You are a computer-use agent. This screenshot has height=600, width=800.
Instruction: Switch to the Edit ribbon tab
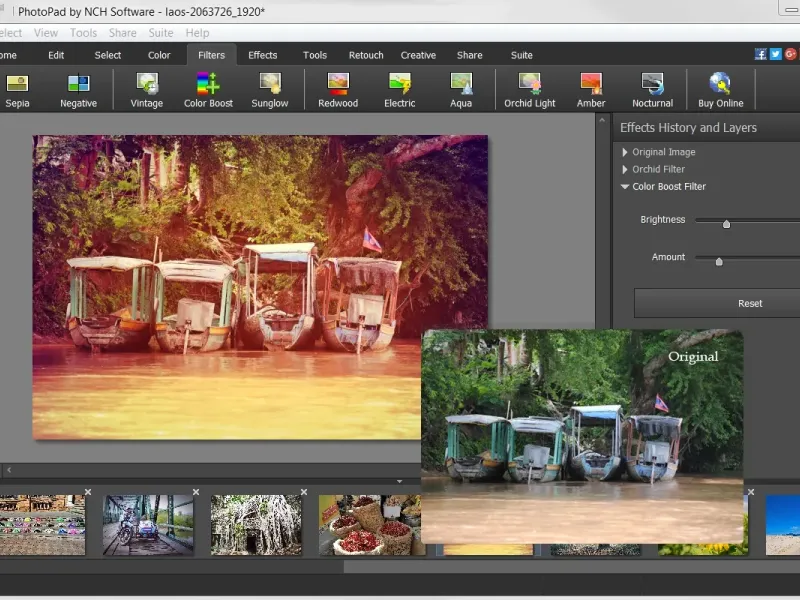(x=56, y=55)
